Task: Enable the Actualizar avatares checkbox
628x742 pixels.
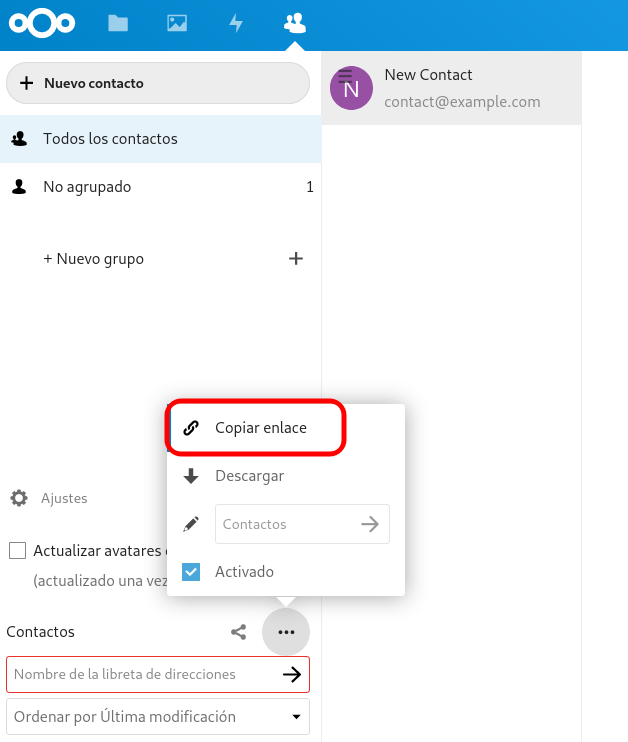Action: pos(18,550)
